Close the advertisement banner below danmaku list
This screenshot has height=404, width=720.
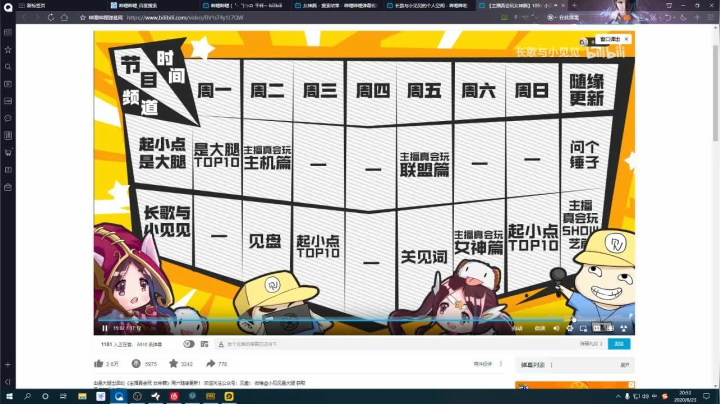pyautogui.click(x=631, y=384)
